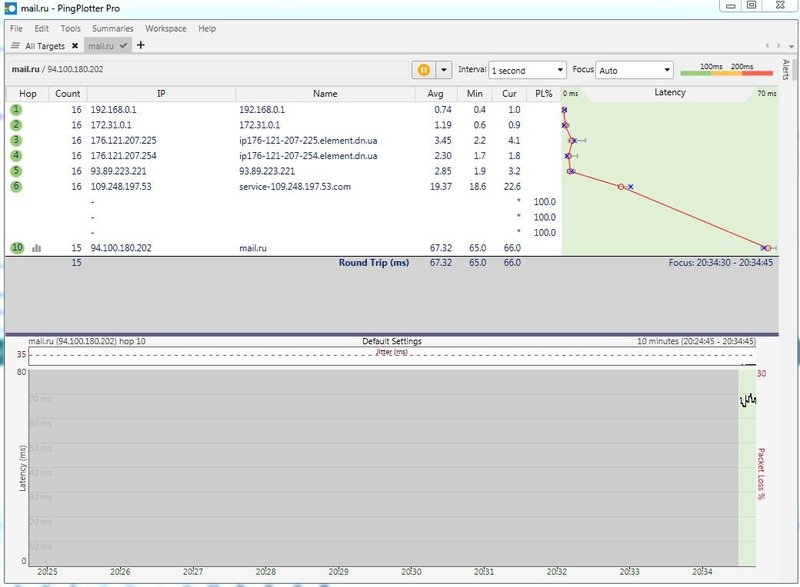
Task: Toggle the timeline graph icon for hop 10
Action: (36, 248)
